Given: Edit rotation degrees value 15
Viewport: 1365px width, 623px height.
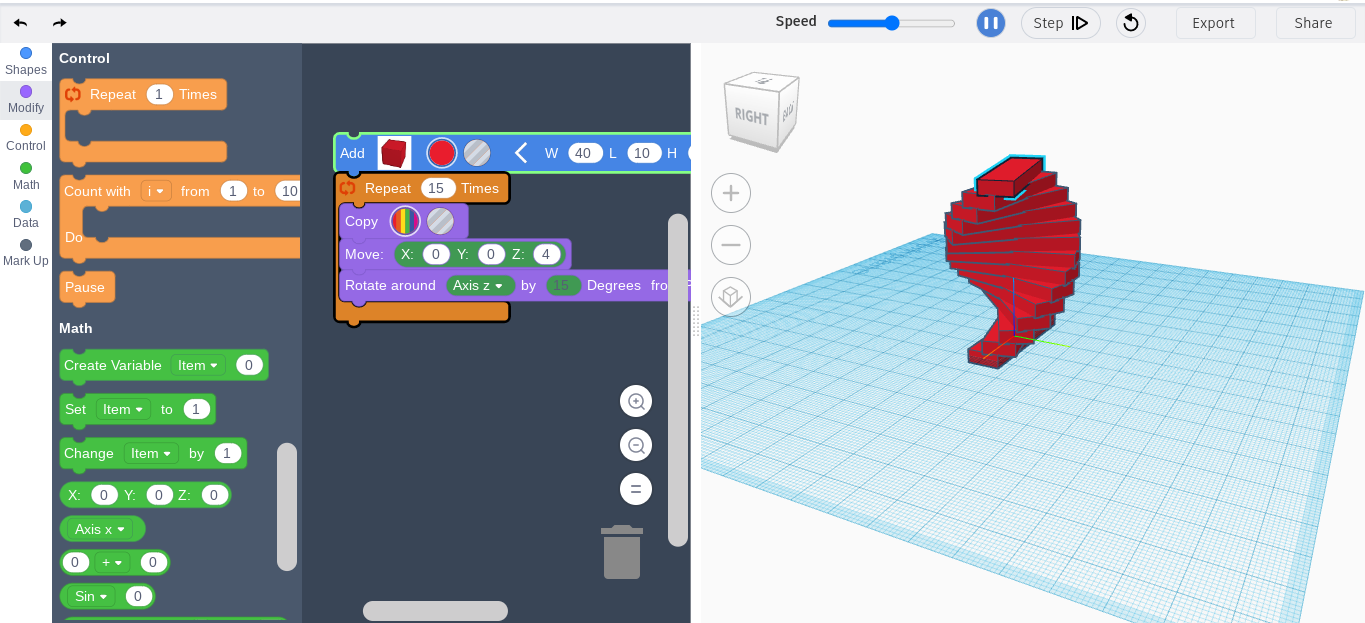Looking at the screenshot, I should coord(563,285).
